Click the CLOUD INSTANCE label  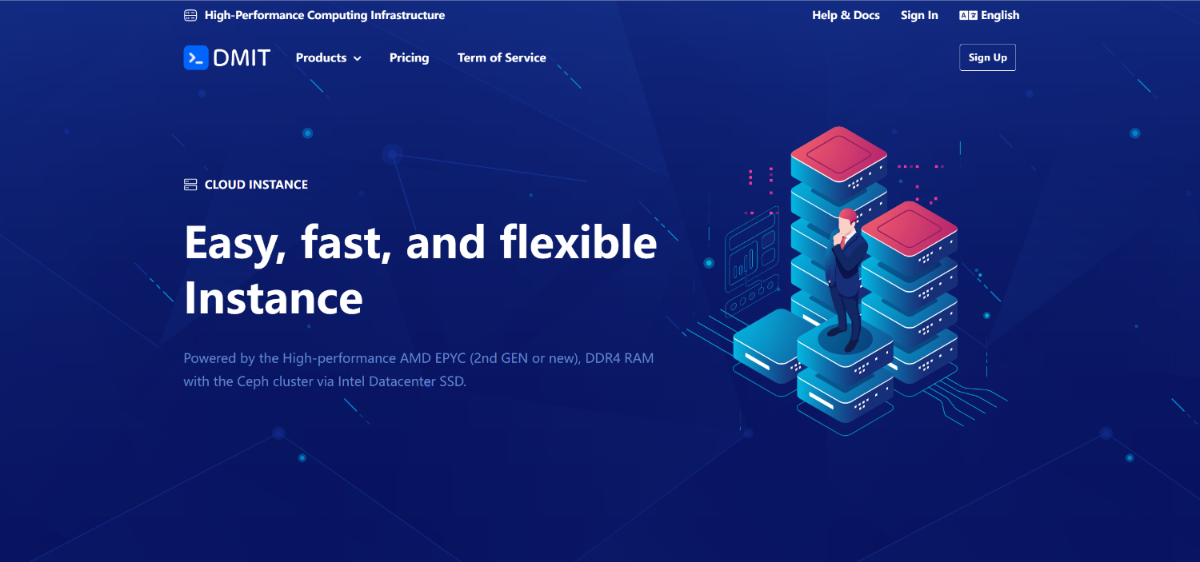tap(256, 185)
